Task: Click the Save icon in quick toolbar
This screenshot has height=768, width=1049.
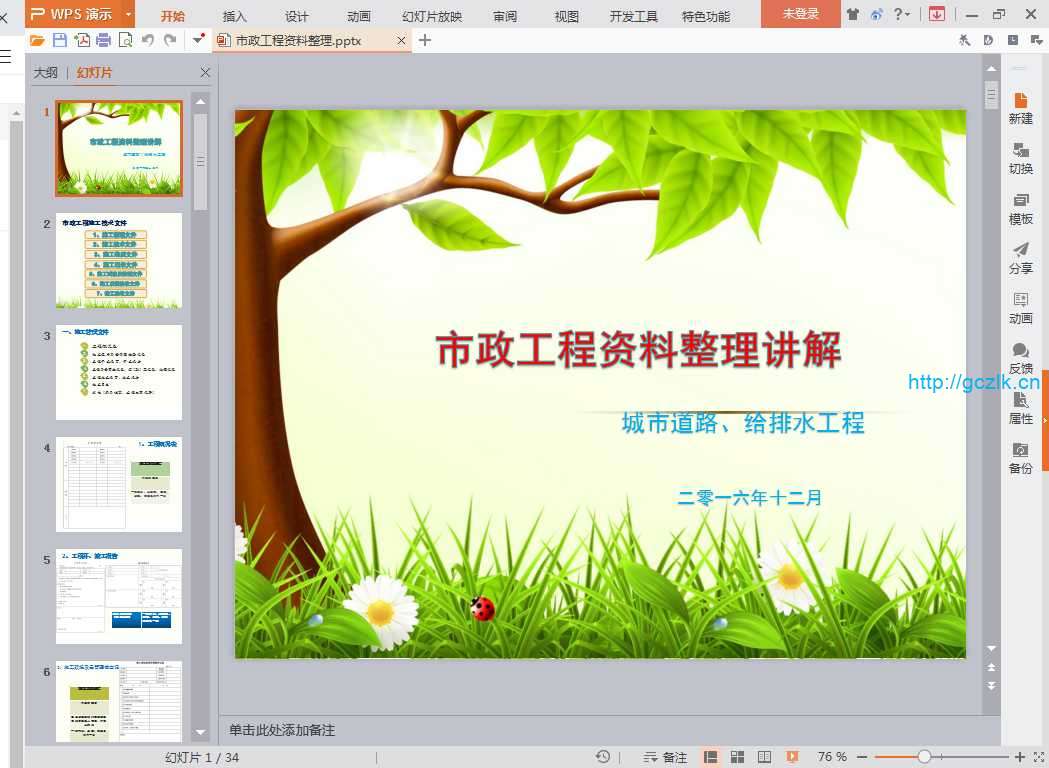Action: point(59,40)
